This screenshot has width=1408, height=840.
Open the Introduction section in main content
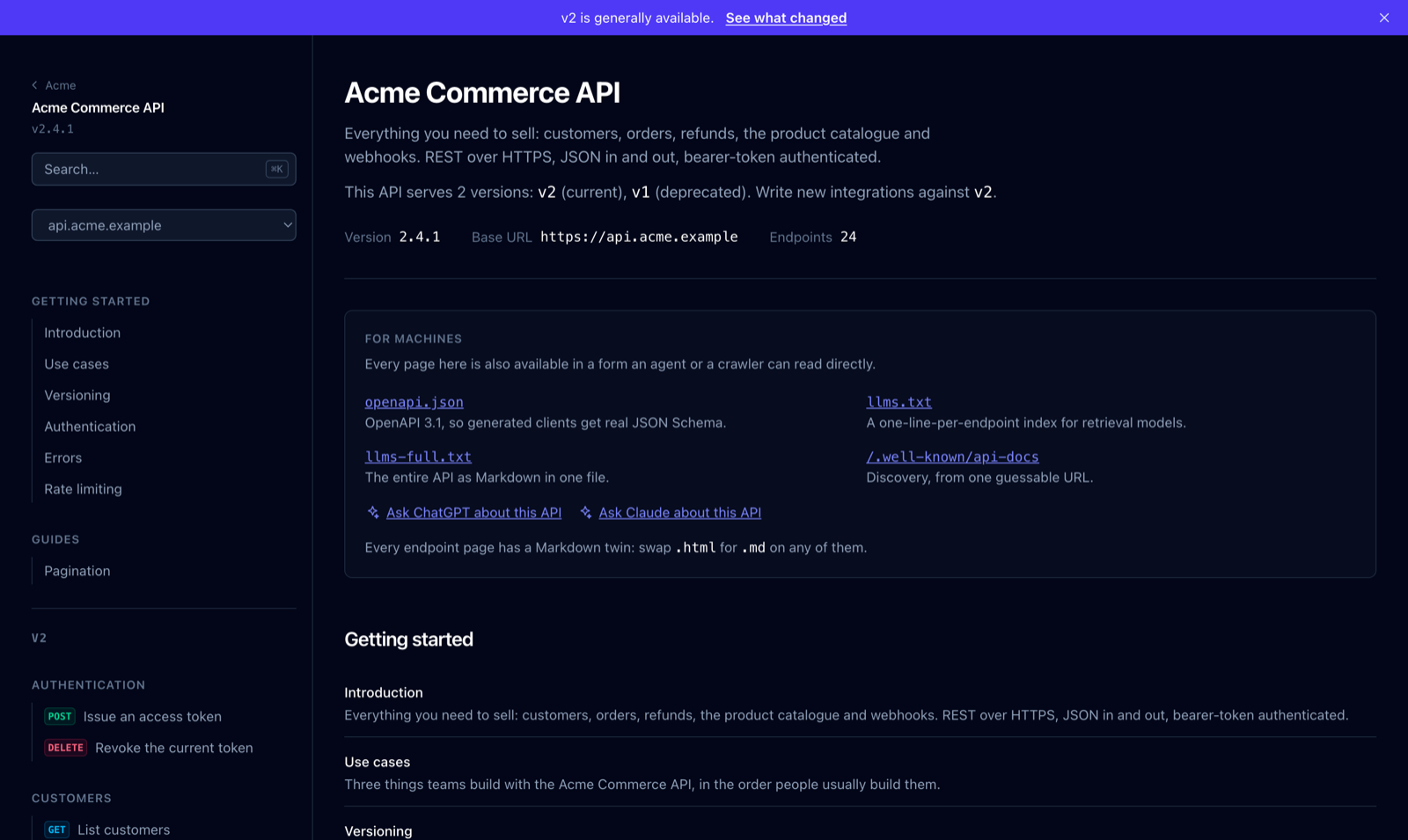coord(383,692)
